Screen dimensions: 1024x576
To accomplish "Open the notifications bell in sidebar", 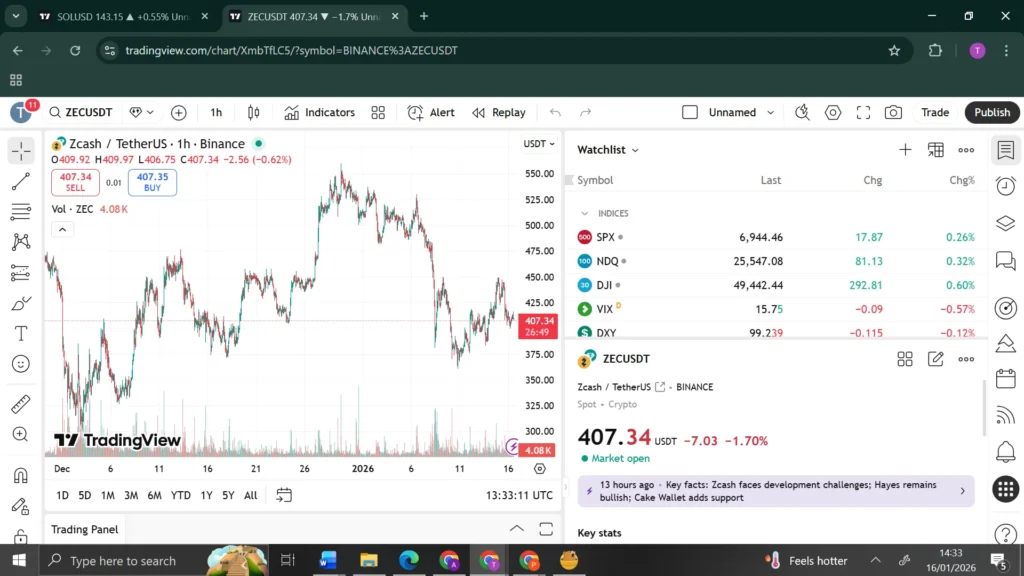I will pos(1006,451).
